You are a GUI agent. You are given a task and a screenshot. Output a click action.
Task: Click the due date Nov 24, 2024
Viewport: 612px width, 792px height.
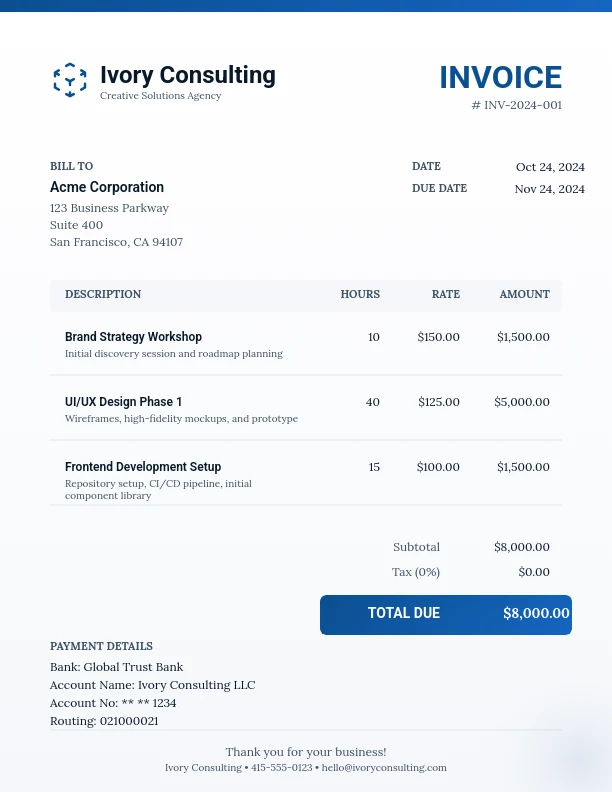pos(549,189)
